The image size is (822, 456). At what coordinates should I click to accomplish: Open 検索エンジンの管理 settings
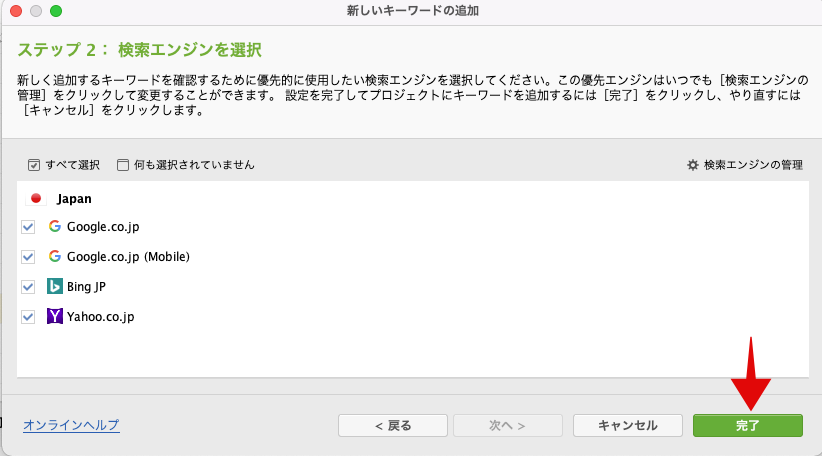745,165
